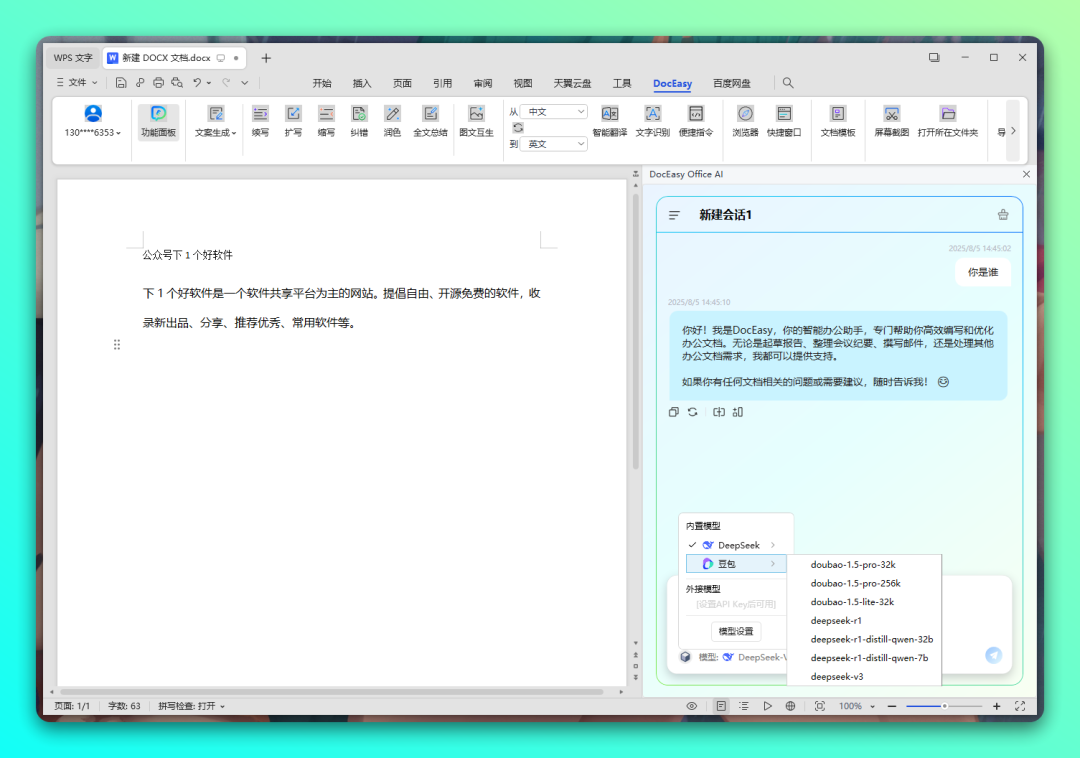Click the 模型设置 button

point(737,632)
